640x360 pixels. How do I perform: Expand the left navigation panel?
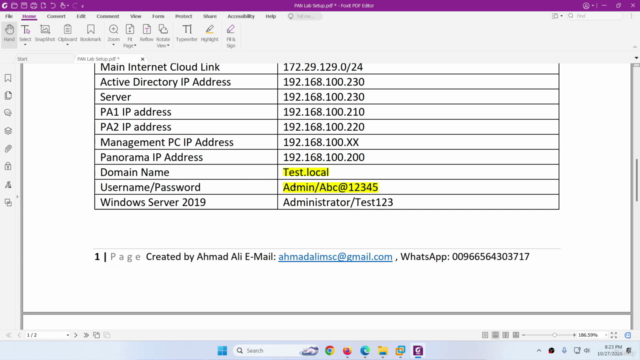17,197
